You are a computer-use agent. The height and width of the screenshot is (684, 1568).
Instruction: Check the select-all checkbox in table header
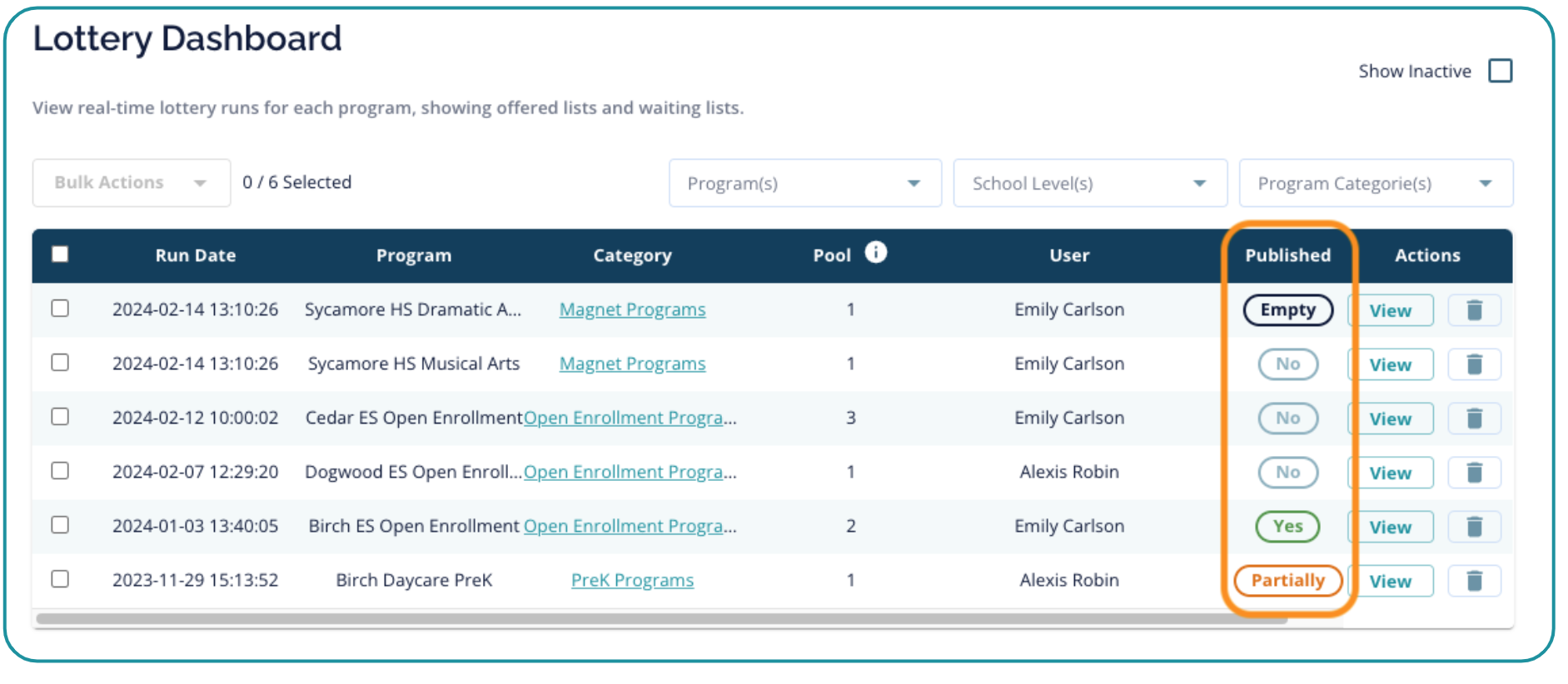[60, 255]
